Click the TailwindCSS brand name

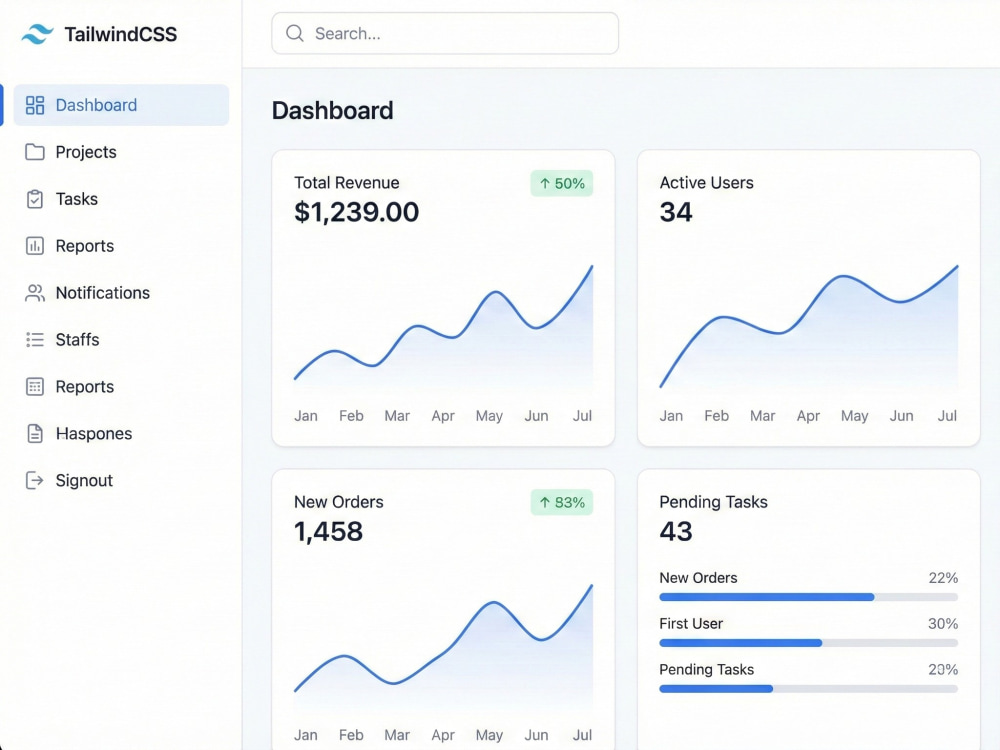[121, 34]
